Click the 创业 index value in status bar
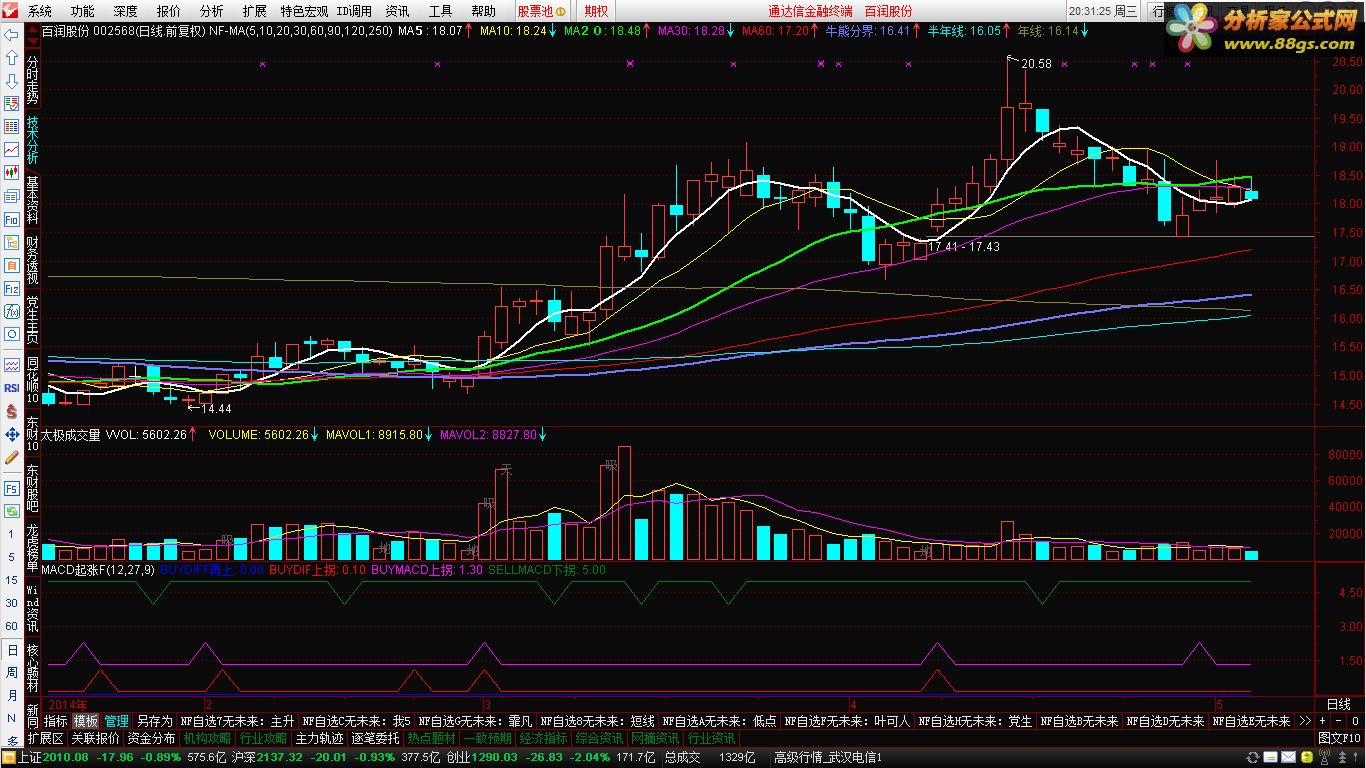Viewport: 1366px width, 768px height. [492, 757]
